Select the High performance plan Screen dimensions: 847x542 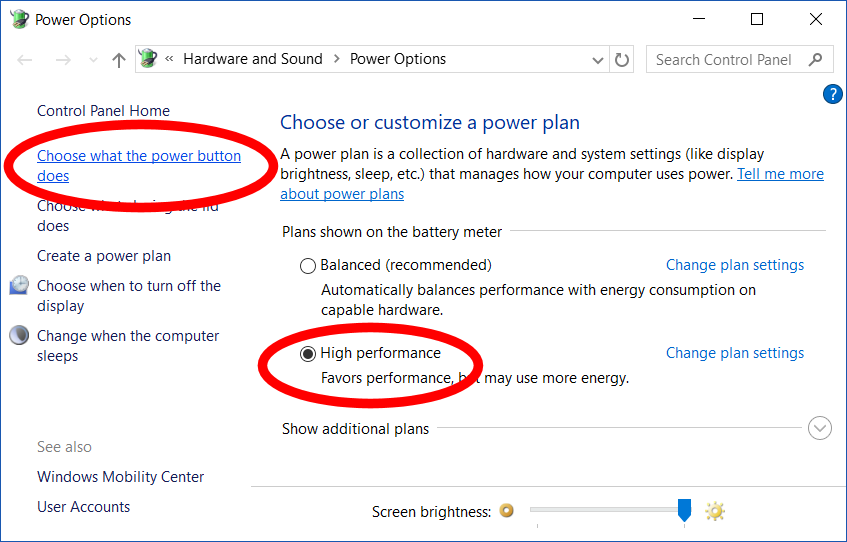click(308, 354)
